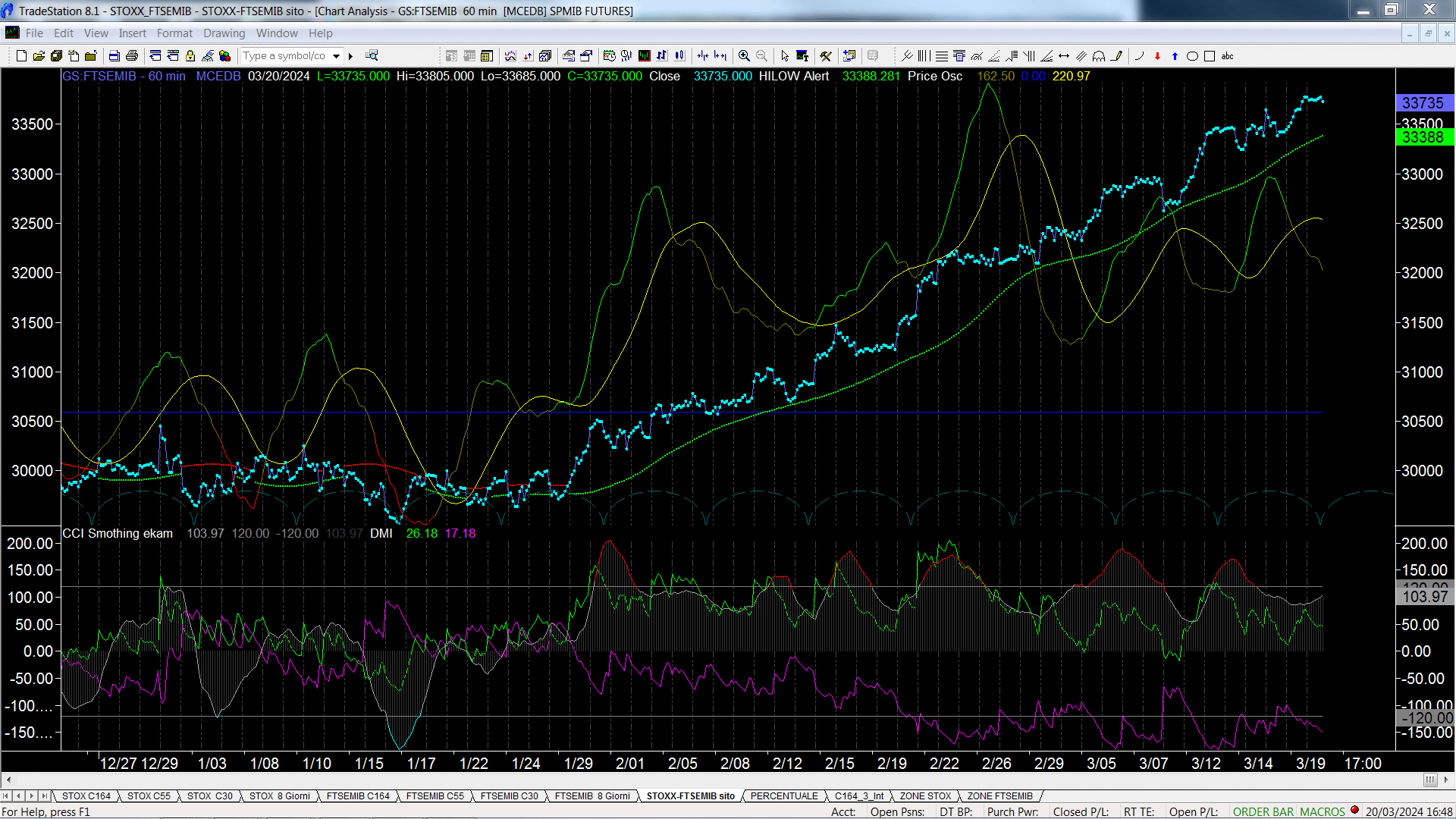Open the Help menu
The height and width of the screenshot is (819, 1456).
320,33
